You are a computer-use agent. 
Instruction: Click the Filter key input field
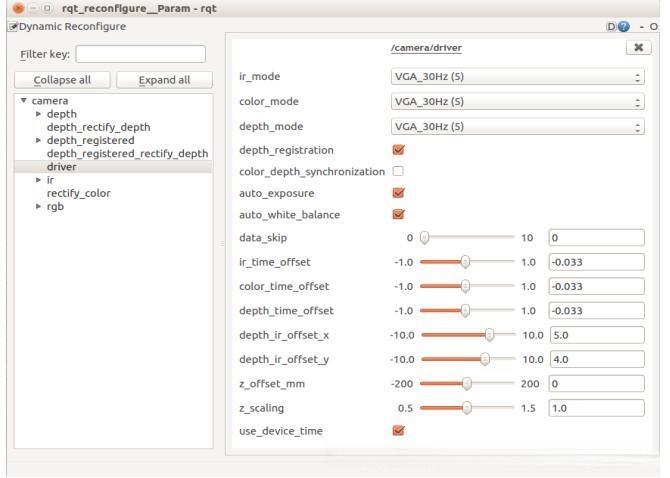pos(141,54)
